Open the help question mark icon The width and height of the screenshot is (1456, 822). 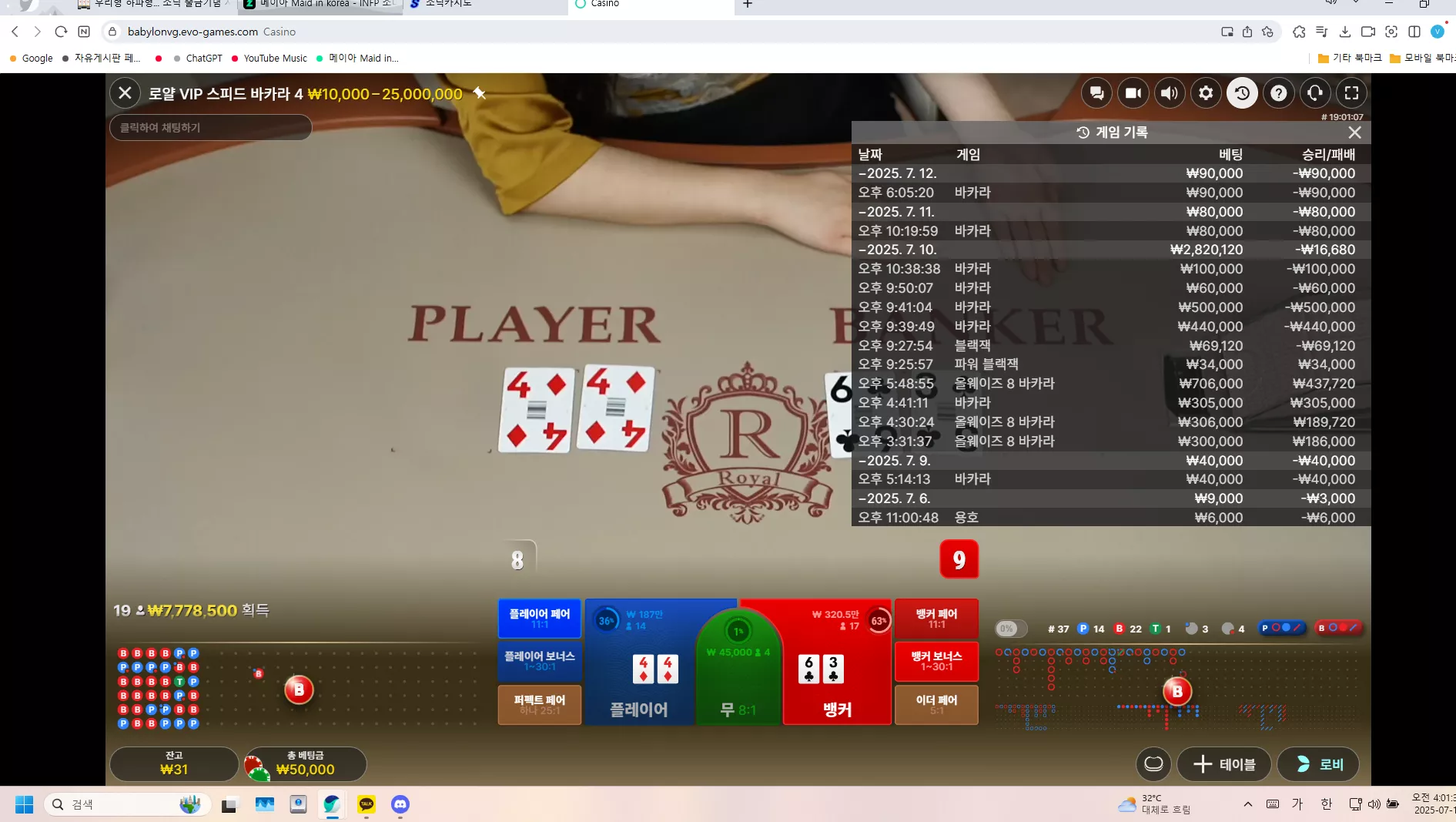pos(1279,93)
